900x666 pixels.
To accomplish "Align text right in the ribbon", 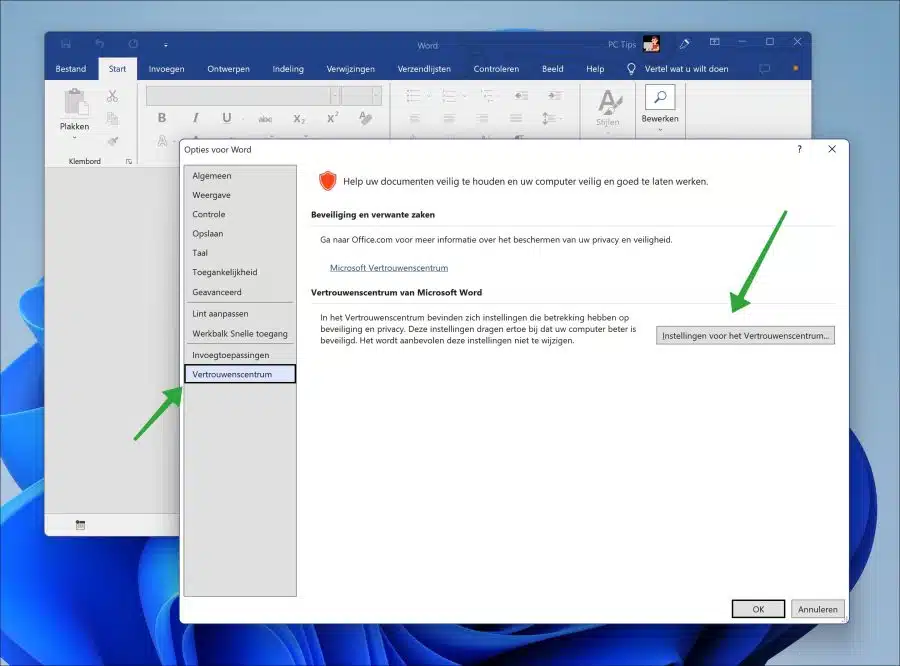I will coord(482,118).
